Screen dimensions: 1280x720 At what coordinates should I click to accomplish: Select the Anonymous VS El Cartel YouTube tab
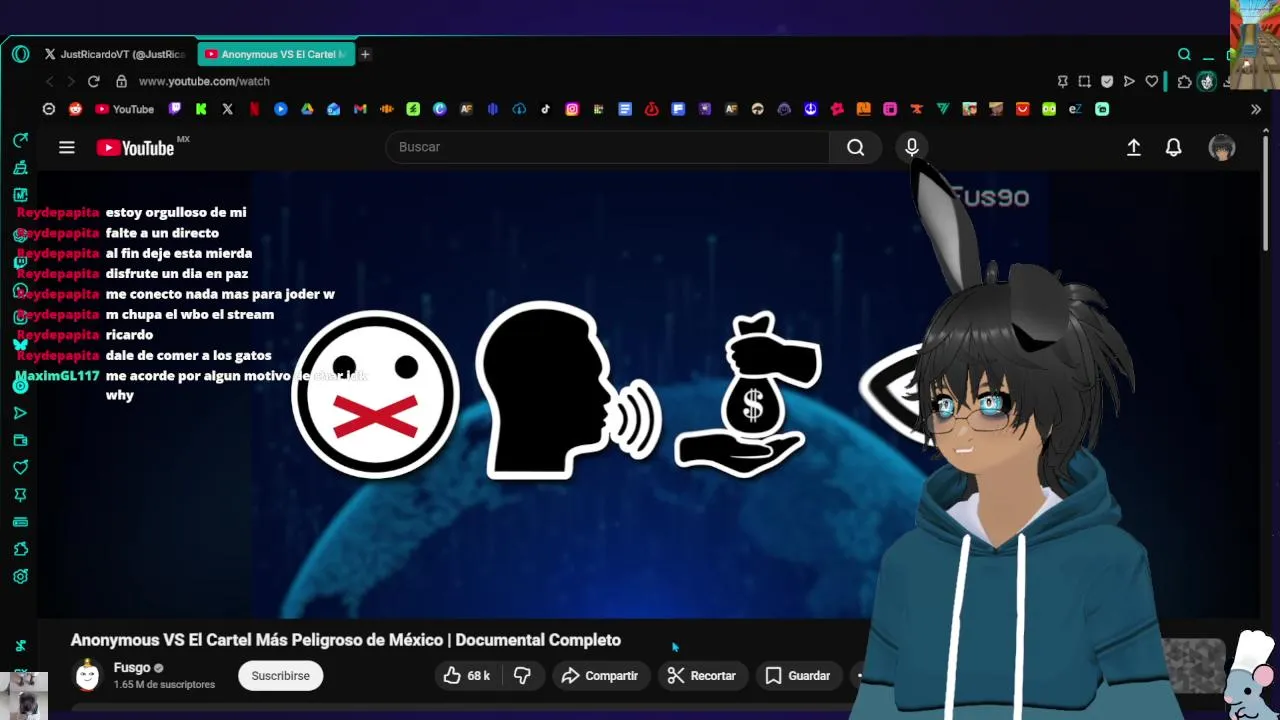276,54
